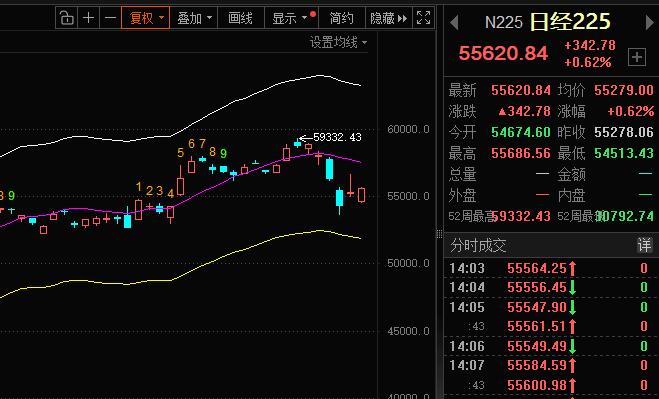Screen dimensions: 659x399
Task: Open 详 details of 分时成交
Action: 644,245
